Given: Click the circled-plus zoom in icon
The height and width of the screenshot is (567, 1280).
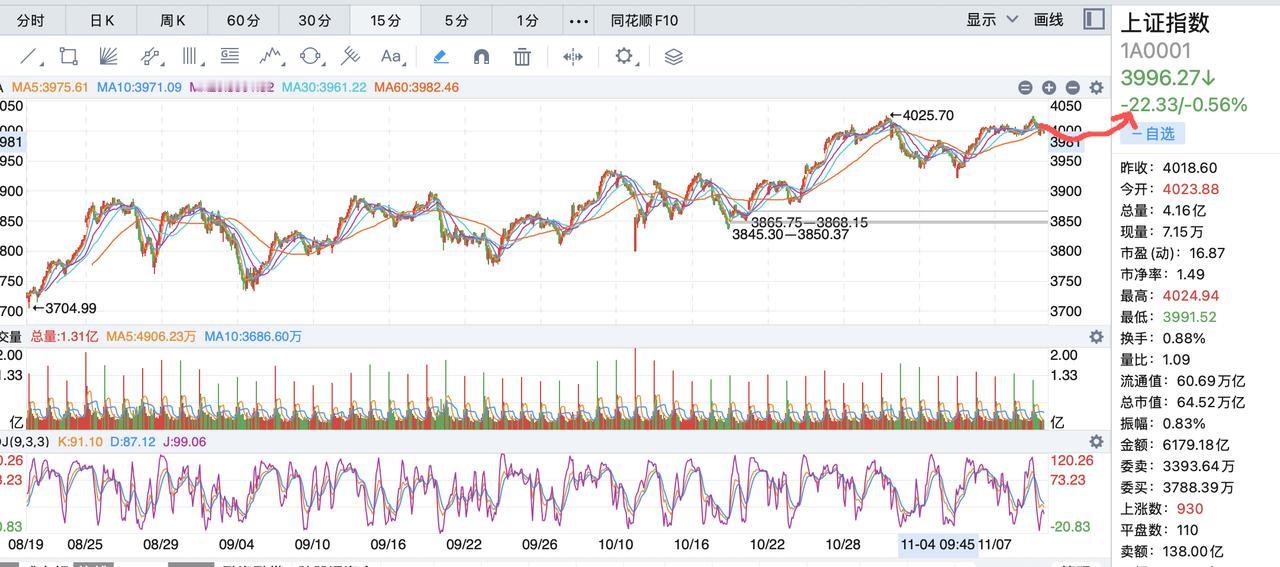Looking at the screenshot, I should tap(1049, 88).
